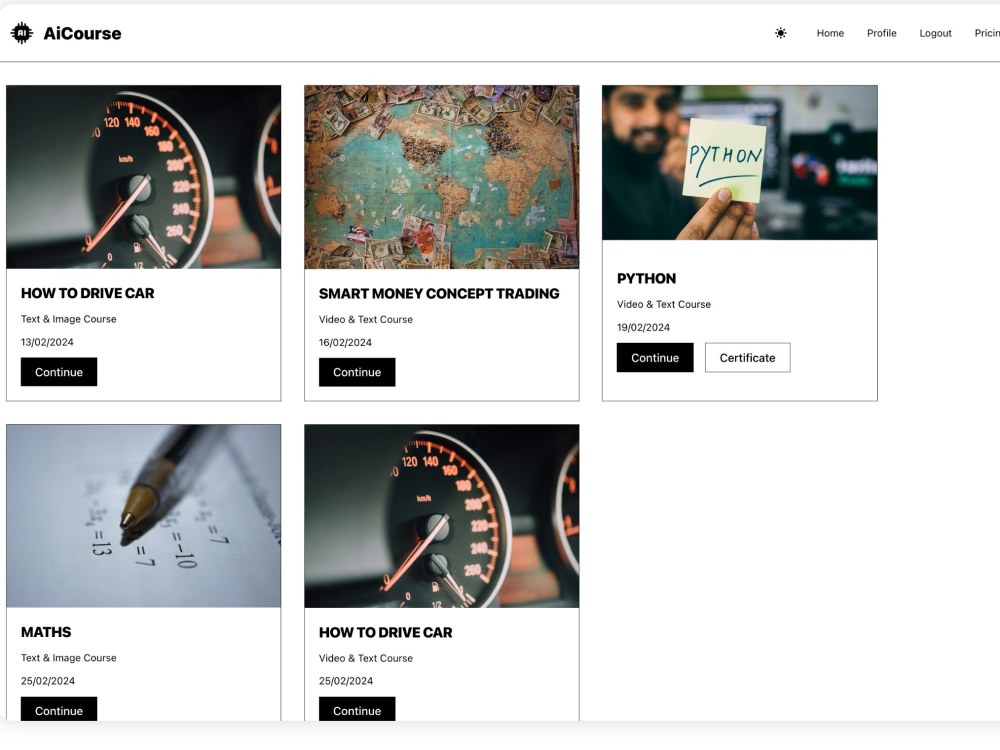Click the AiCourse brand name
This screenshot has width=1000, height=750.
coord(82,33)
